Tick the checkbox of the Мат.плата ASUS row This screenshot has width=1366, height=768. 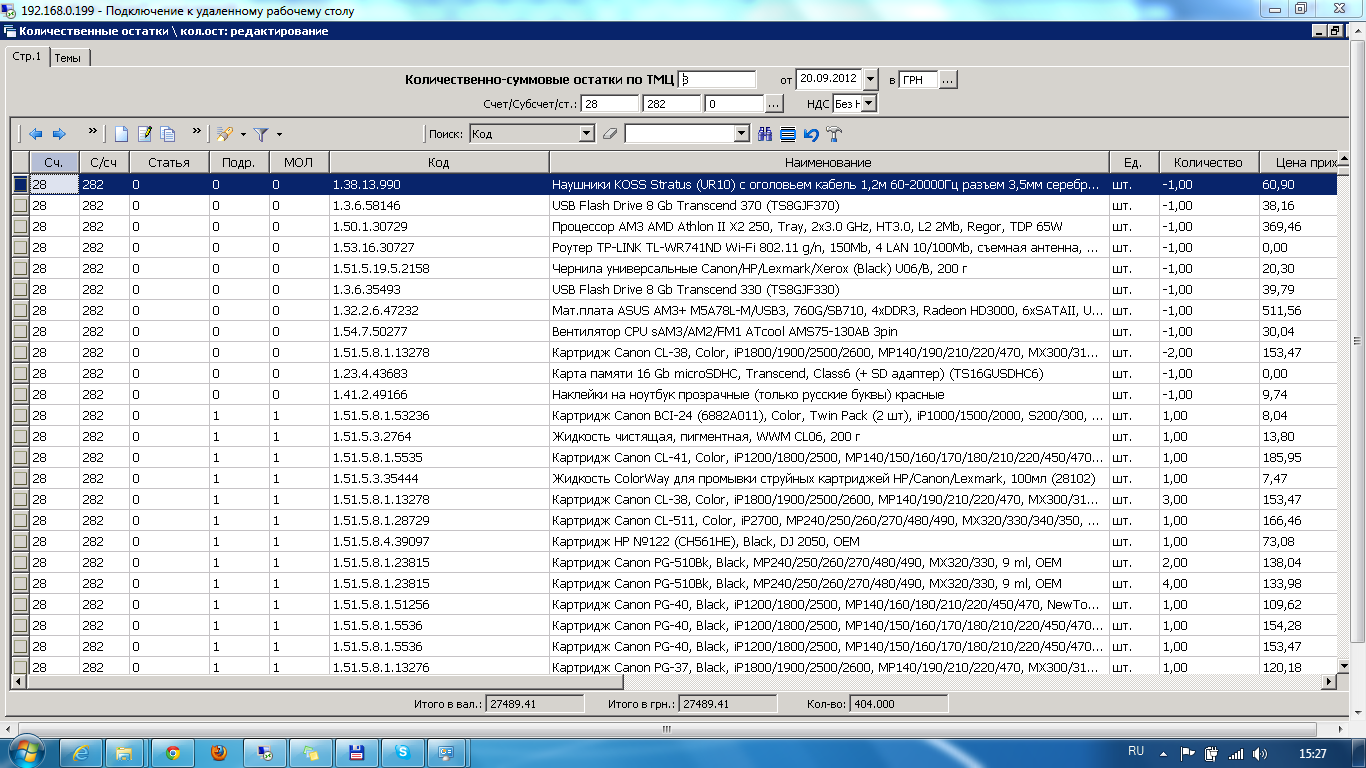20,310
